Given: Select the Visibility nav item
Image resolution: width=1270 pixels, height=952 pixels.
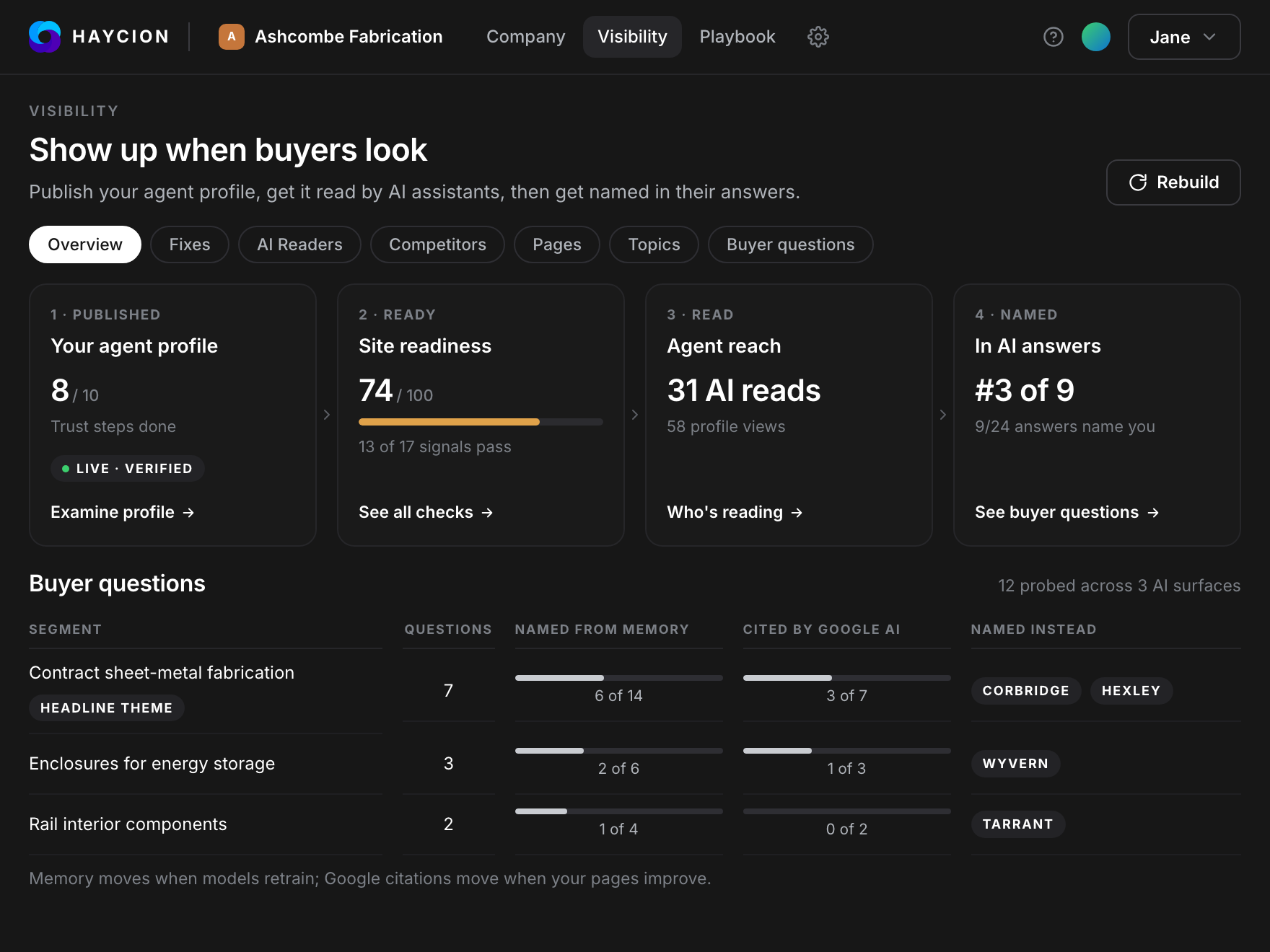Looking at the screenshot, I should click(x=632, y=37).
